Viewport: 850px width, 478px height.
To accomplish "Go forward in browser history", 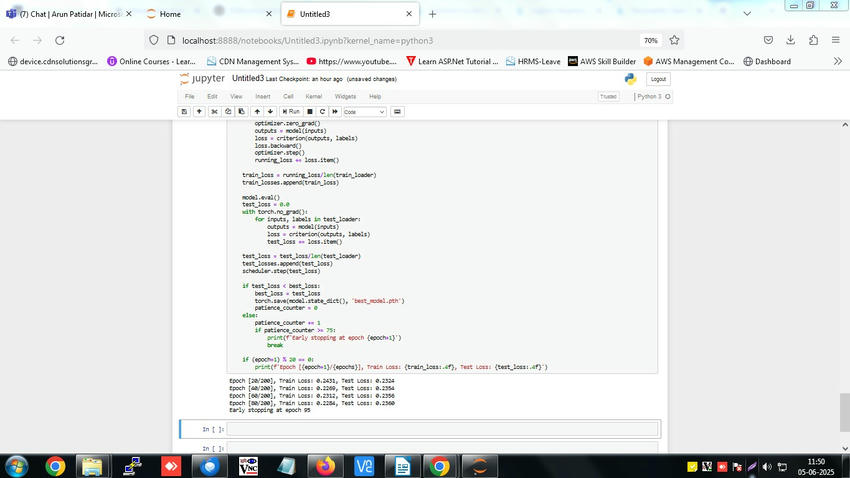I will pyautogui.click(x=37, y=40).
